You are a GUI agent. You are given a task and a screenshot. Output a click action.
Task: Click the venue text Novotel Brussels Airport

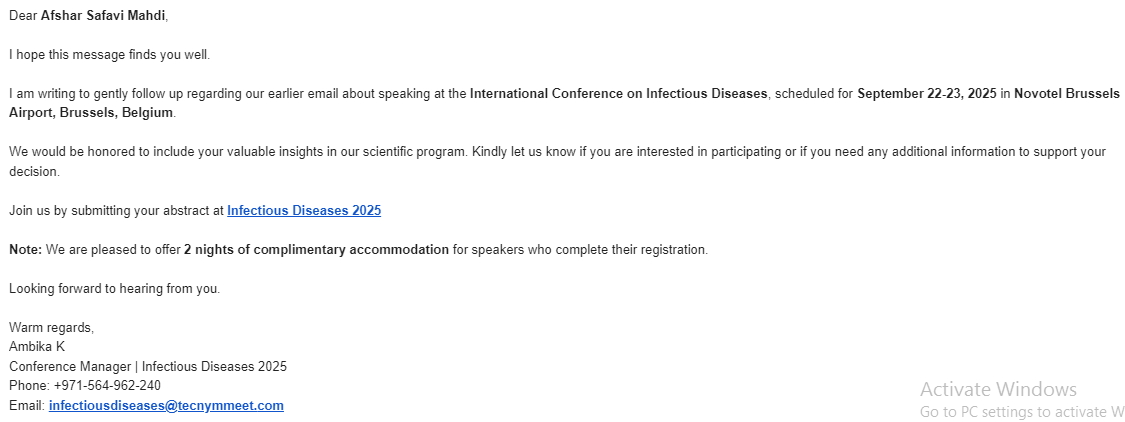coord(1066,94)
